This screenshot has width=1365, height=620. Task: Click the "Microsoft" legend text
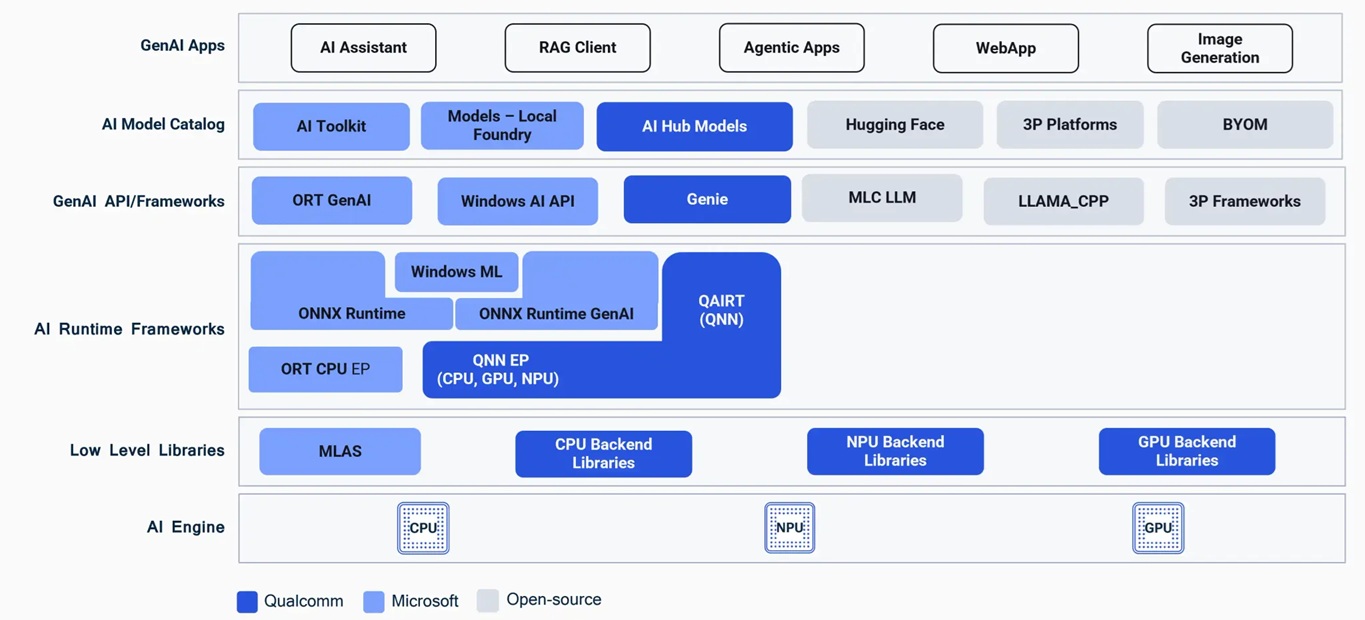click(425, 601)
